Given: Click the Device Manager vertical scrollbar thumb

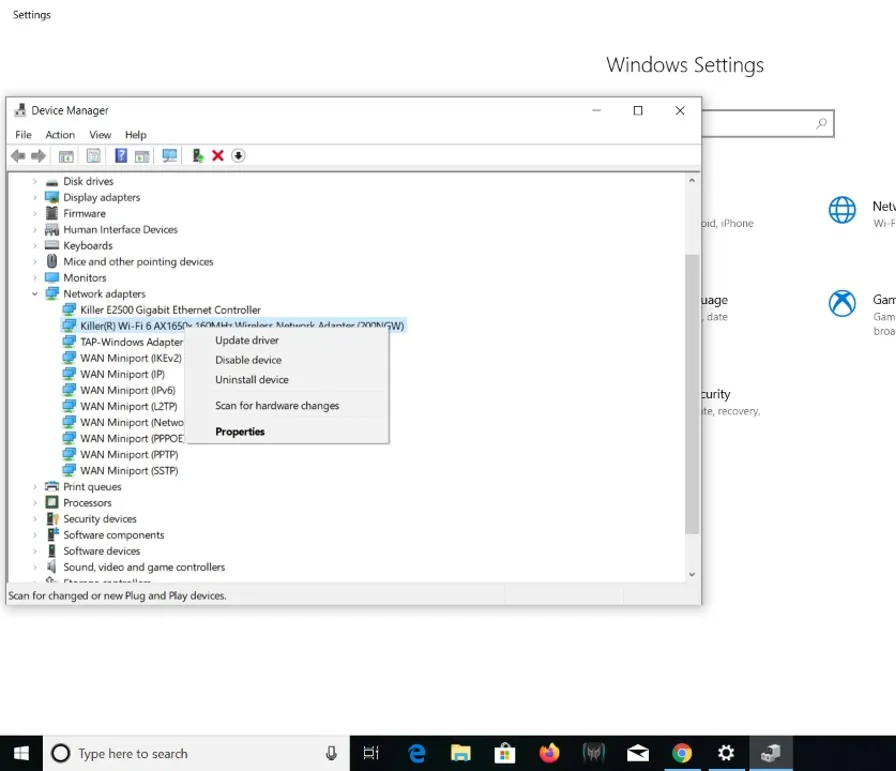Looking at the screenshot, I should click(691, 394).
